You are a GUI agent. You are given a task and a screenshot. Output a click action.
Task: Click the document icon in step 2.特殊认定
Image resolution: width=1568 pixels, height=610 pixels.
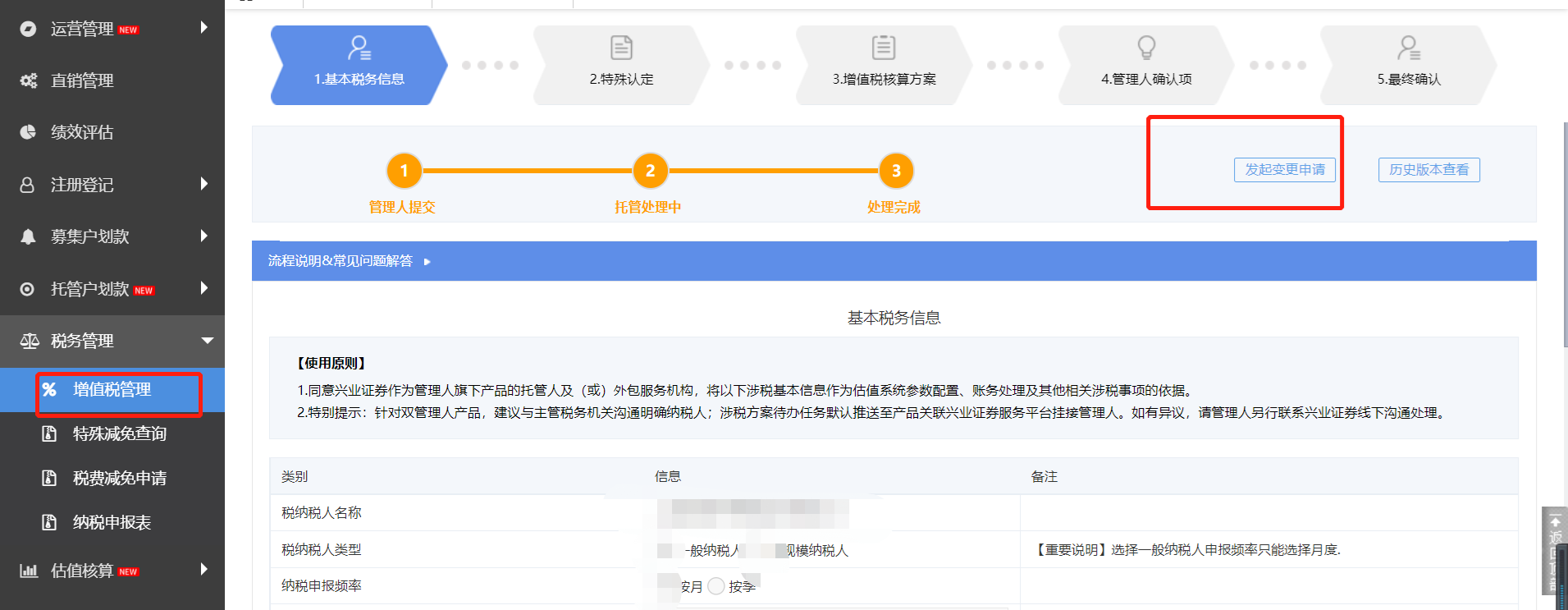(x=622, y=48)
